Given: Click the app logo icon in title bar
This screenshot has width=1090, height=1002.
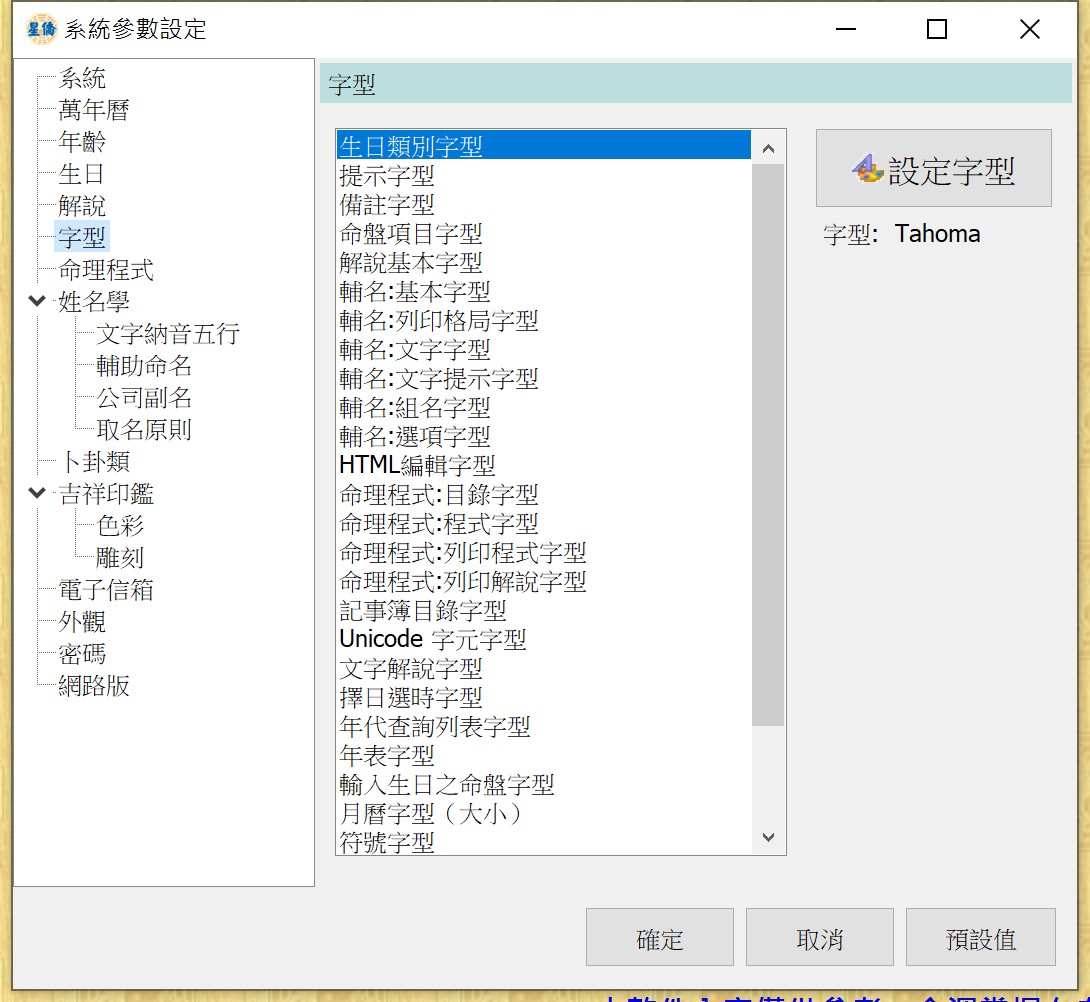Looking at the screenshot, I should point(42,29).
